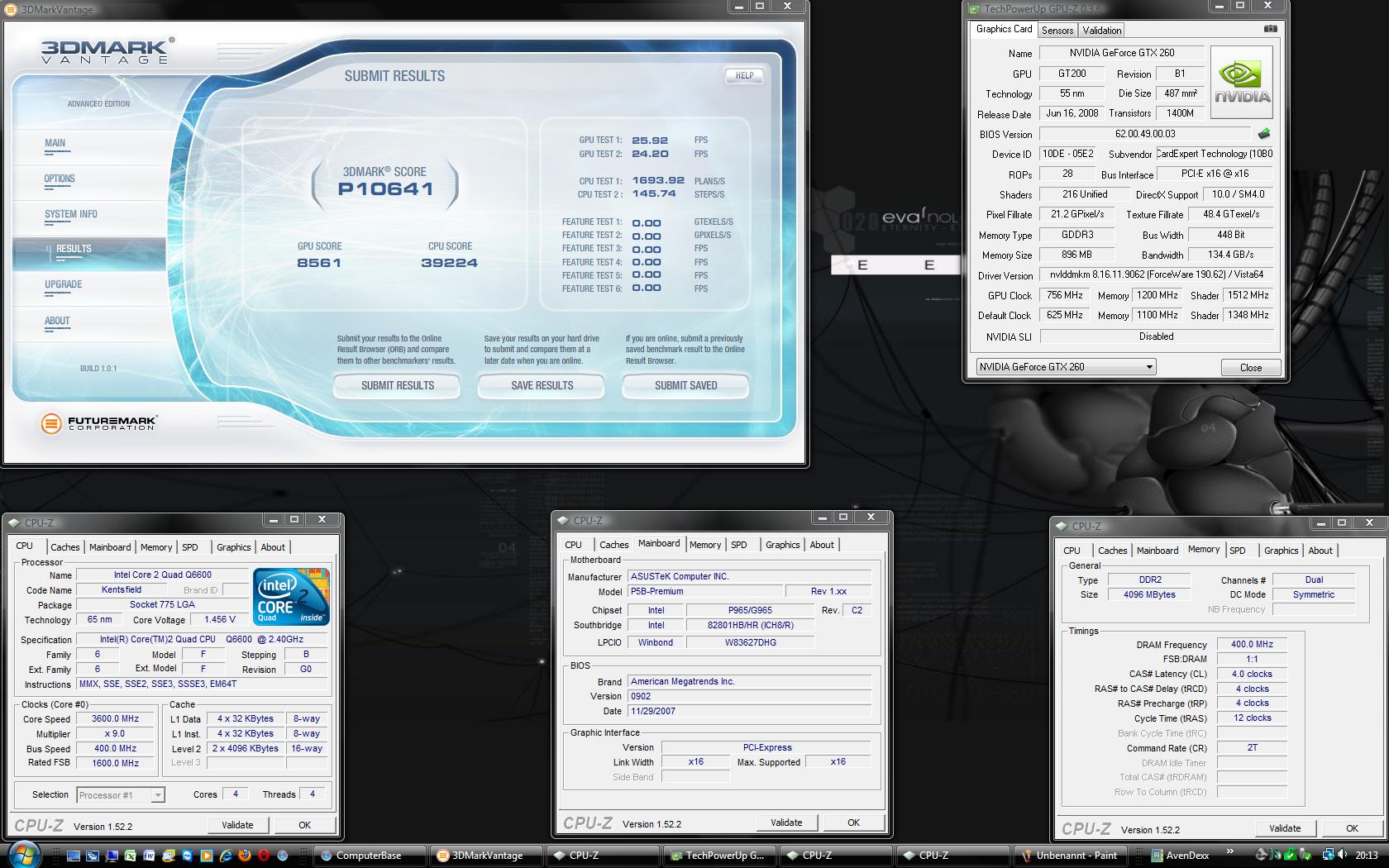Switch to the Sensors tab in GPU-Z

[1057, 30]
